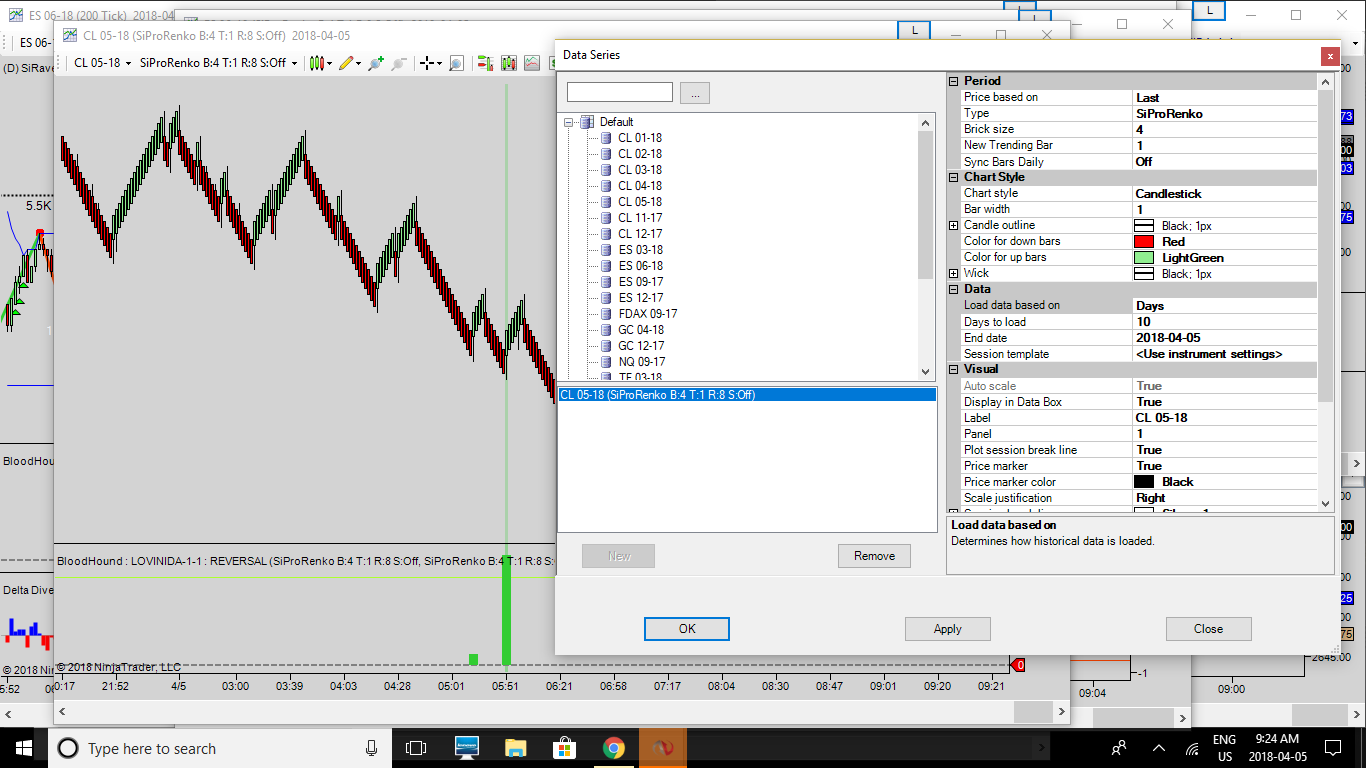The width and height of the screenshot is (1366, 768).
Task: Open Action Center notifications icon
Action: (1332, 748)
